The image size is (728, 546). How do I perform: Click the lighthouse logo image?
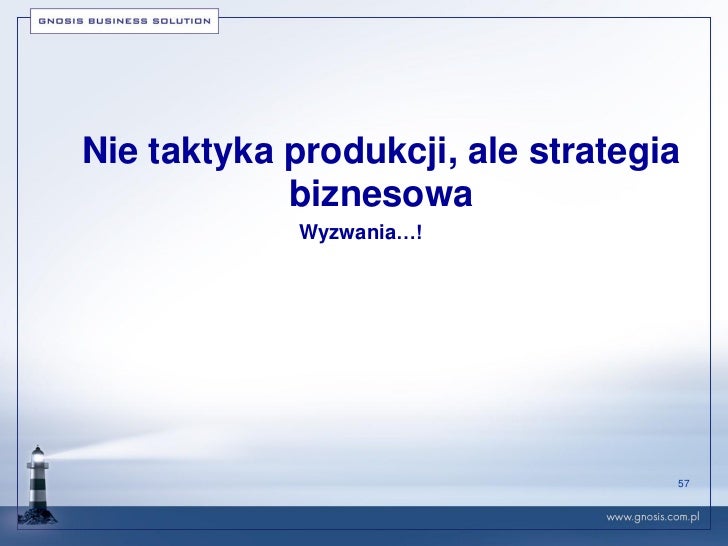[37, 485]
